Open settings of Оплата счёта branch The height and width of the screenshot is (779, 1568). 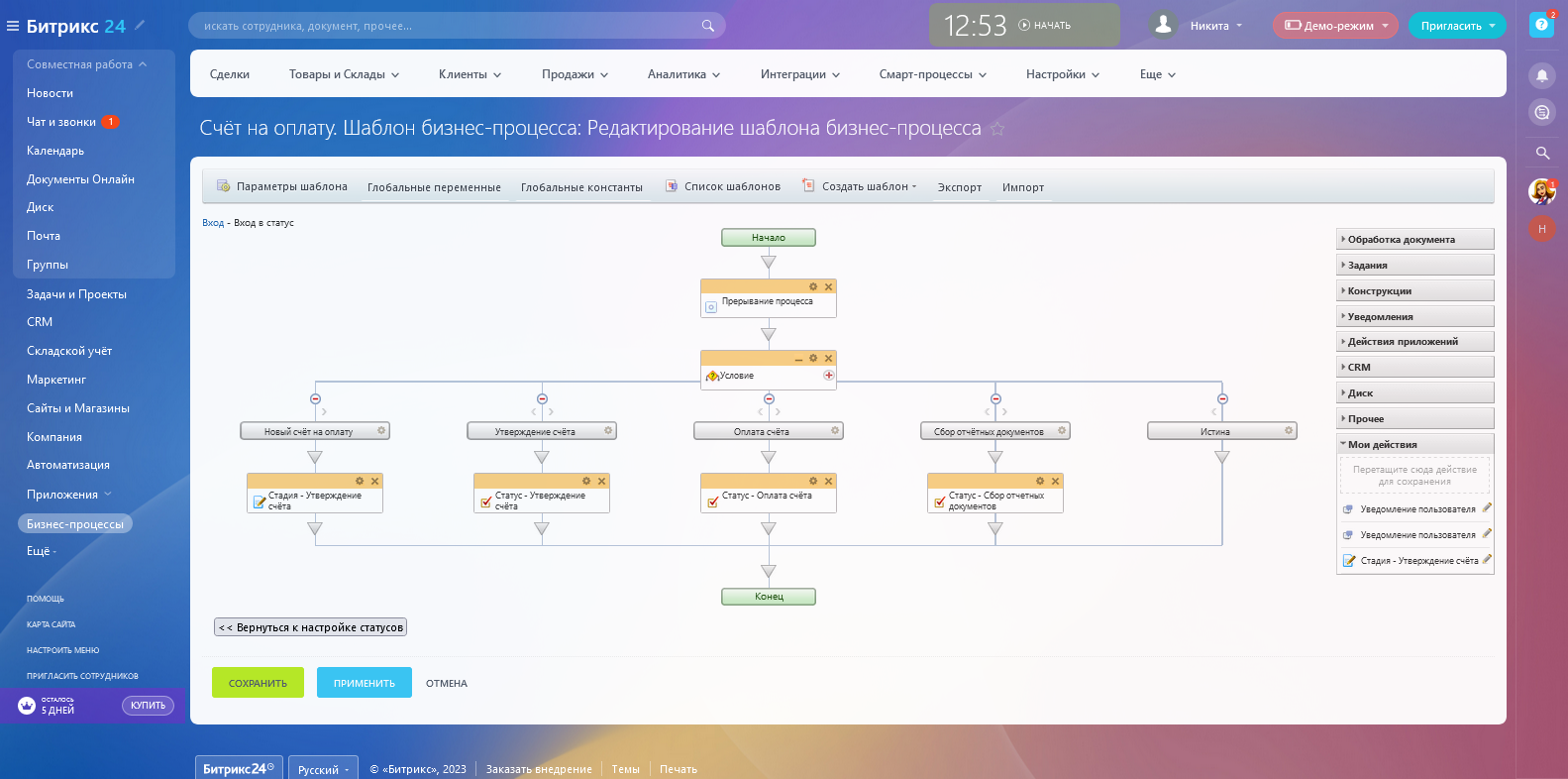point(835,431)
